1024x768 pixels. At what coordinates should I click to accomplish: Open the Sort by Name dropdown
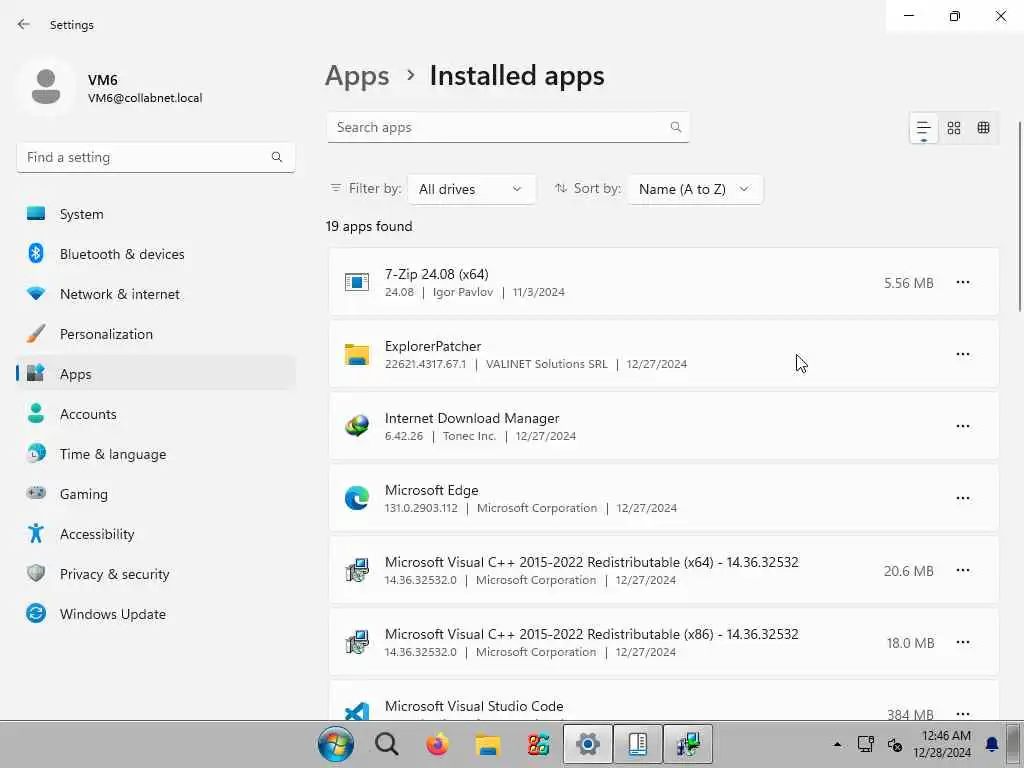tap(695, 189)
